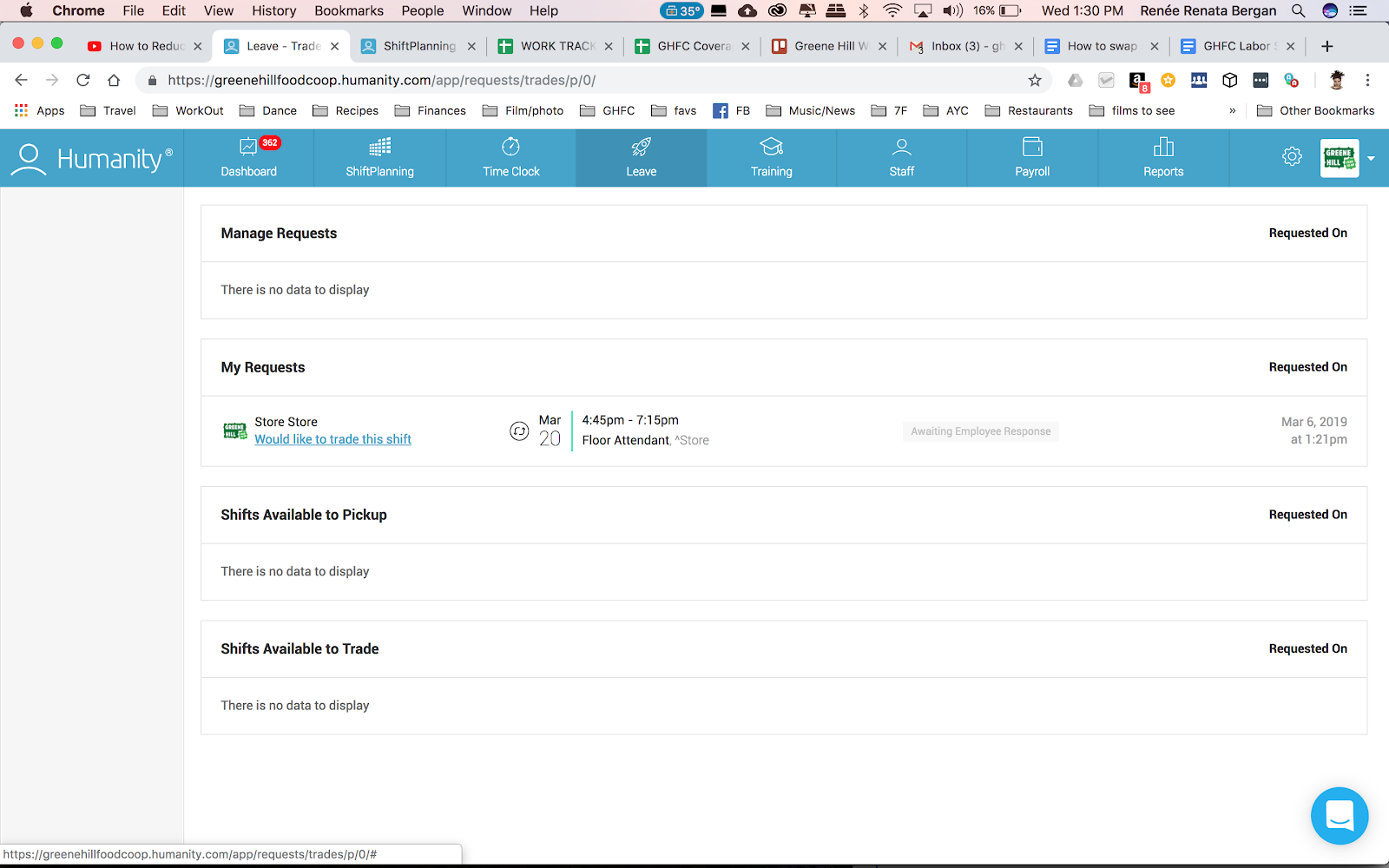The image size is (1389, 868).
Task: Open the Travel bookmarks folder
Action: pyautogui.click(x=109, y=110)
